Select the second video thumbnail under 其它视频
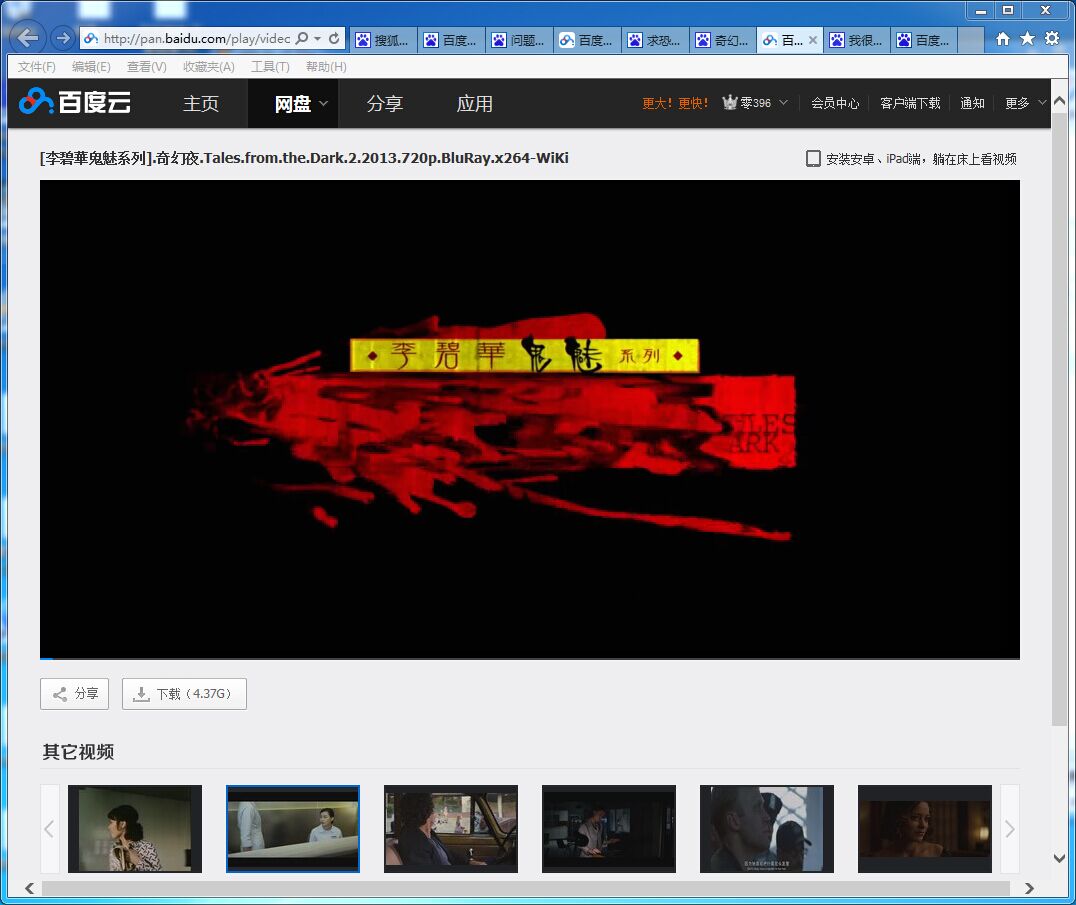 click(x=293, y=829)
